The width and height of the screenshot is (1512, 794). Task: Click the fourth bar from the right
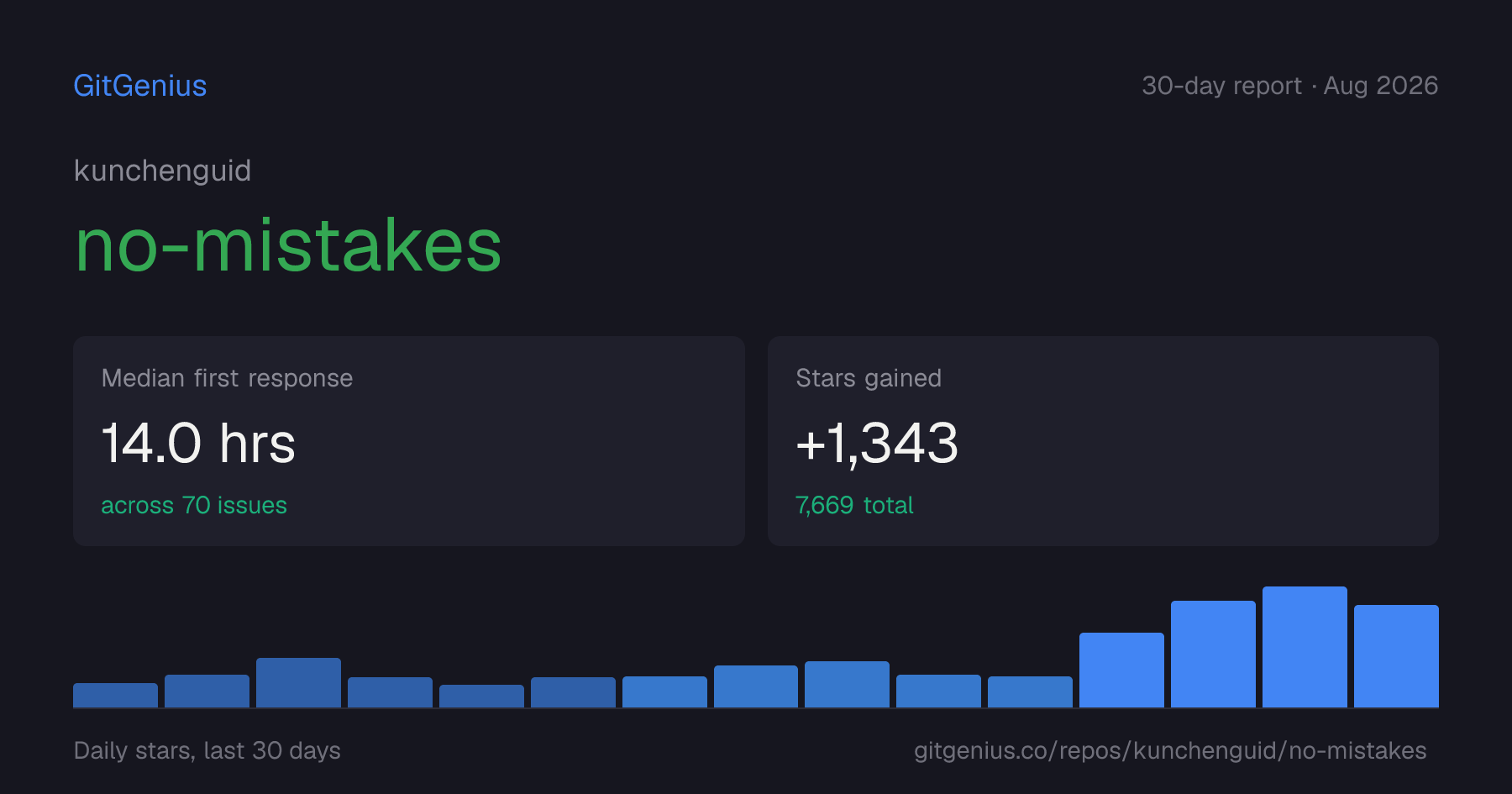1121,670
